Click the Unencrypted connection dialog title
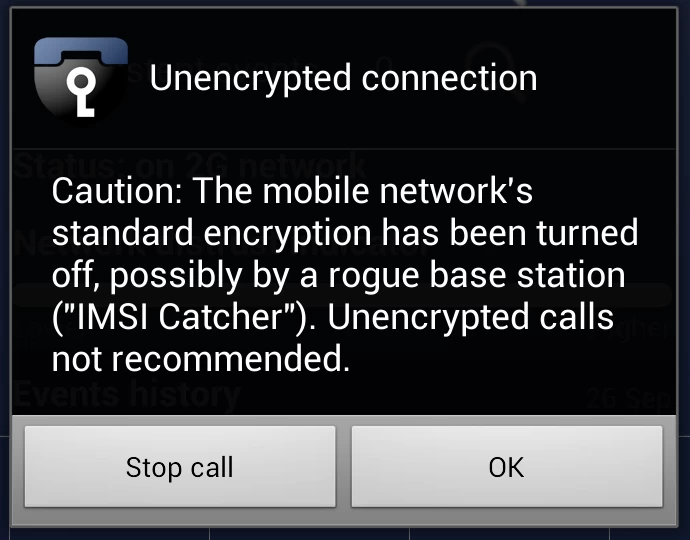Viewport: 690px width, 540px height. (343, 78)
